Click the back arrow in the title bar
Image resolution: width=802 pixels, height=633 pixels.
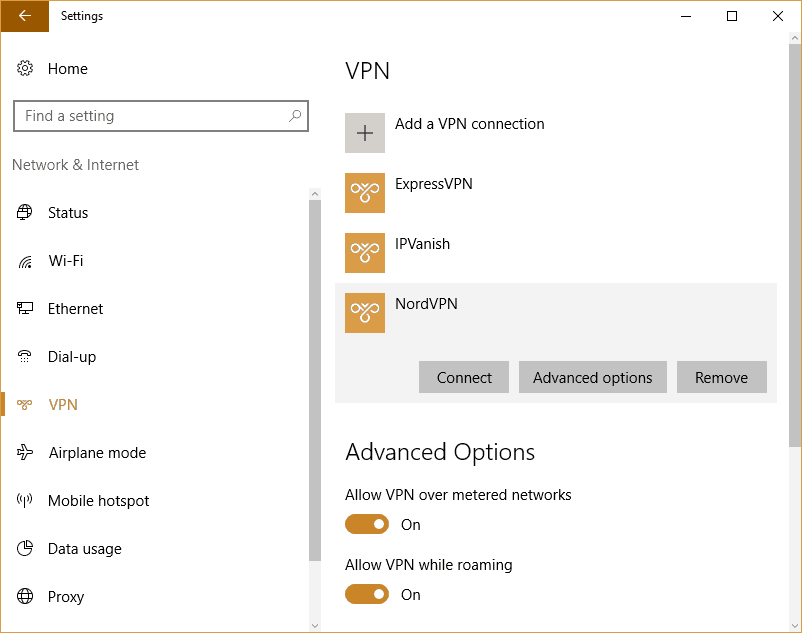(x=25, y=16)
